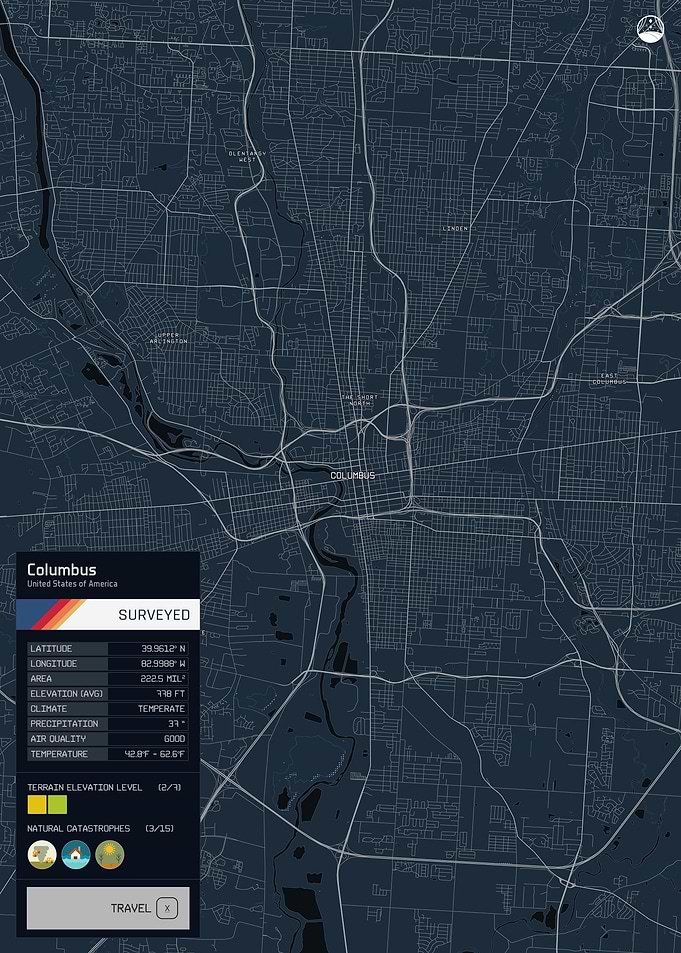The width and height of the screenshot is (681, 953).
Task: Click the longitude value '82.9988° W'
Action: point(163,664)
